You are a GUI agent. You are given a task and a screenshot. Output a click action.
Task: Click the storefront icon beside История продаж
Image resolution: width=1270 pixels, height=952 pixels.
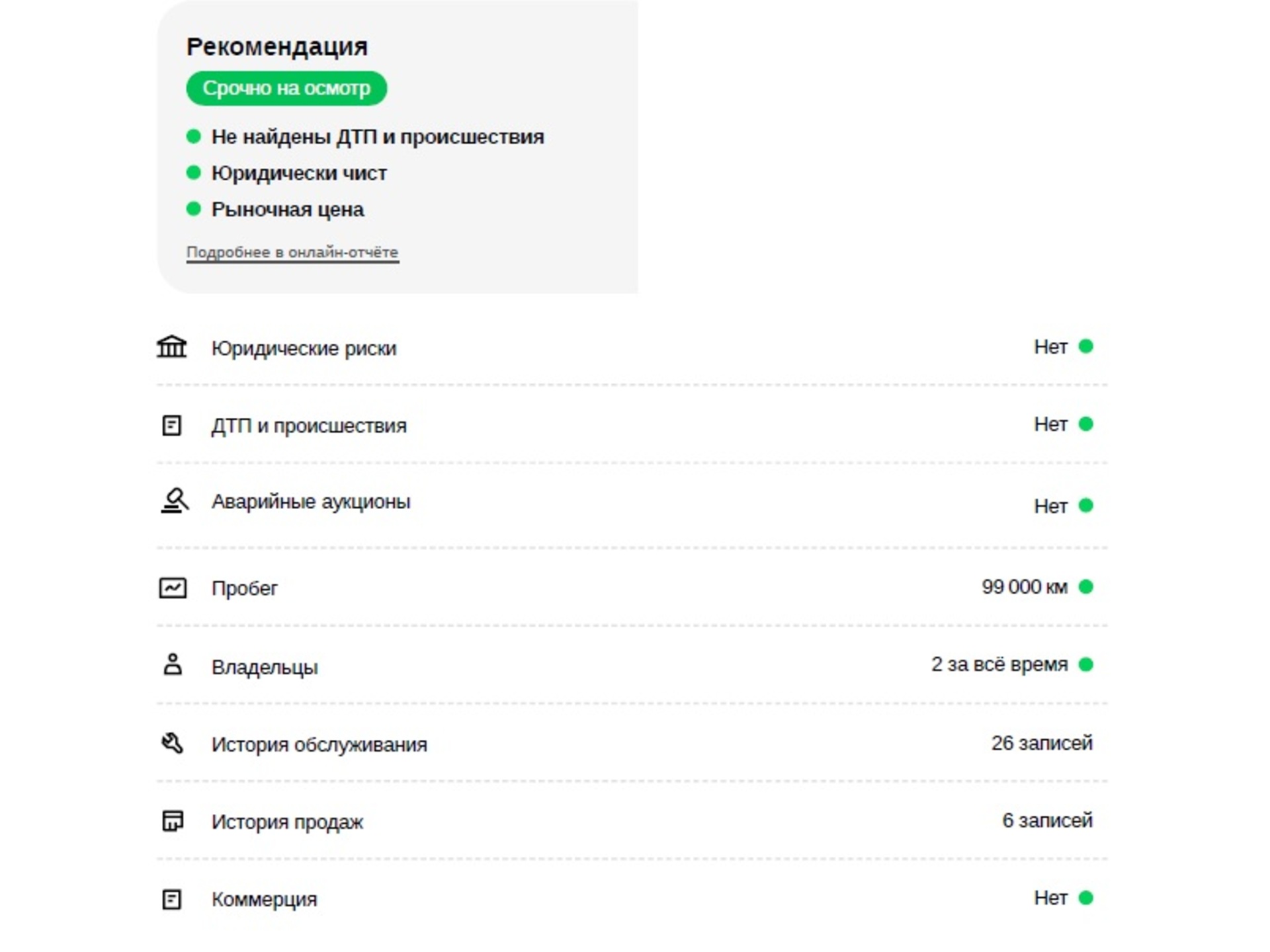(x=173, y=821)
